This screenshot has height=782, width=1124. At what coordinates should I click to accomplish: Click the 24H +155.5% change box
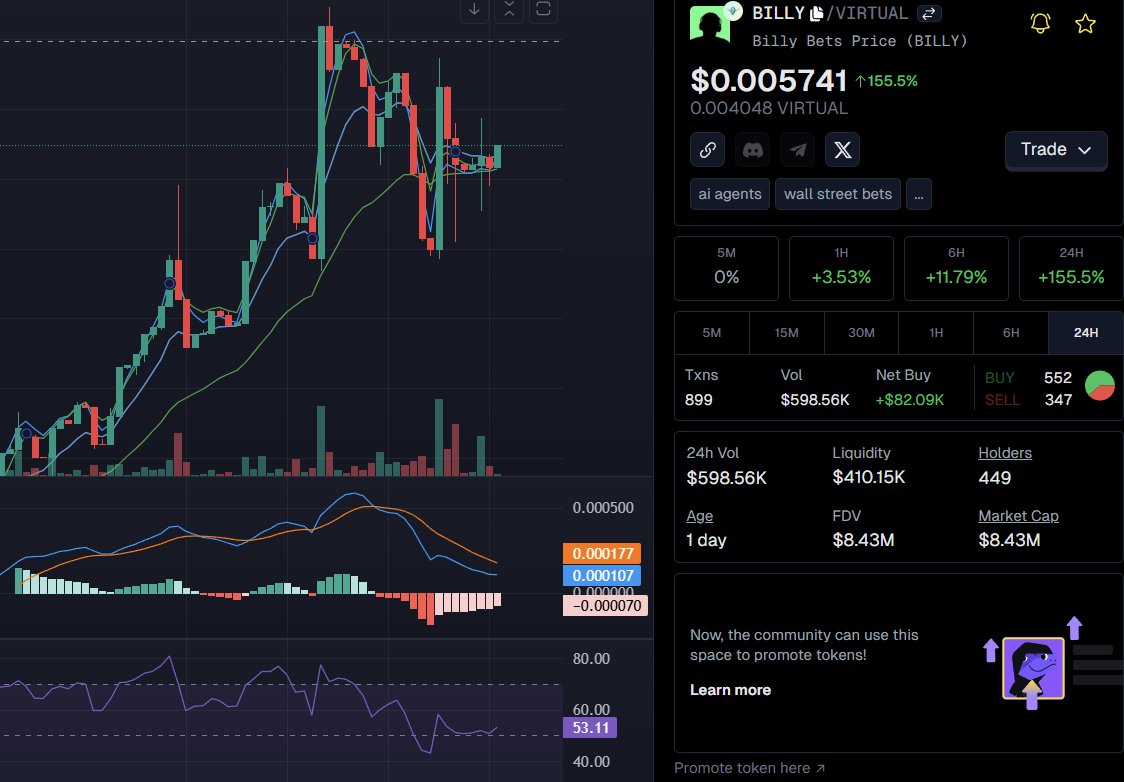[x=1071, y=268]
